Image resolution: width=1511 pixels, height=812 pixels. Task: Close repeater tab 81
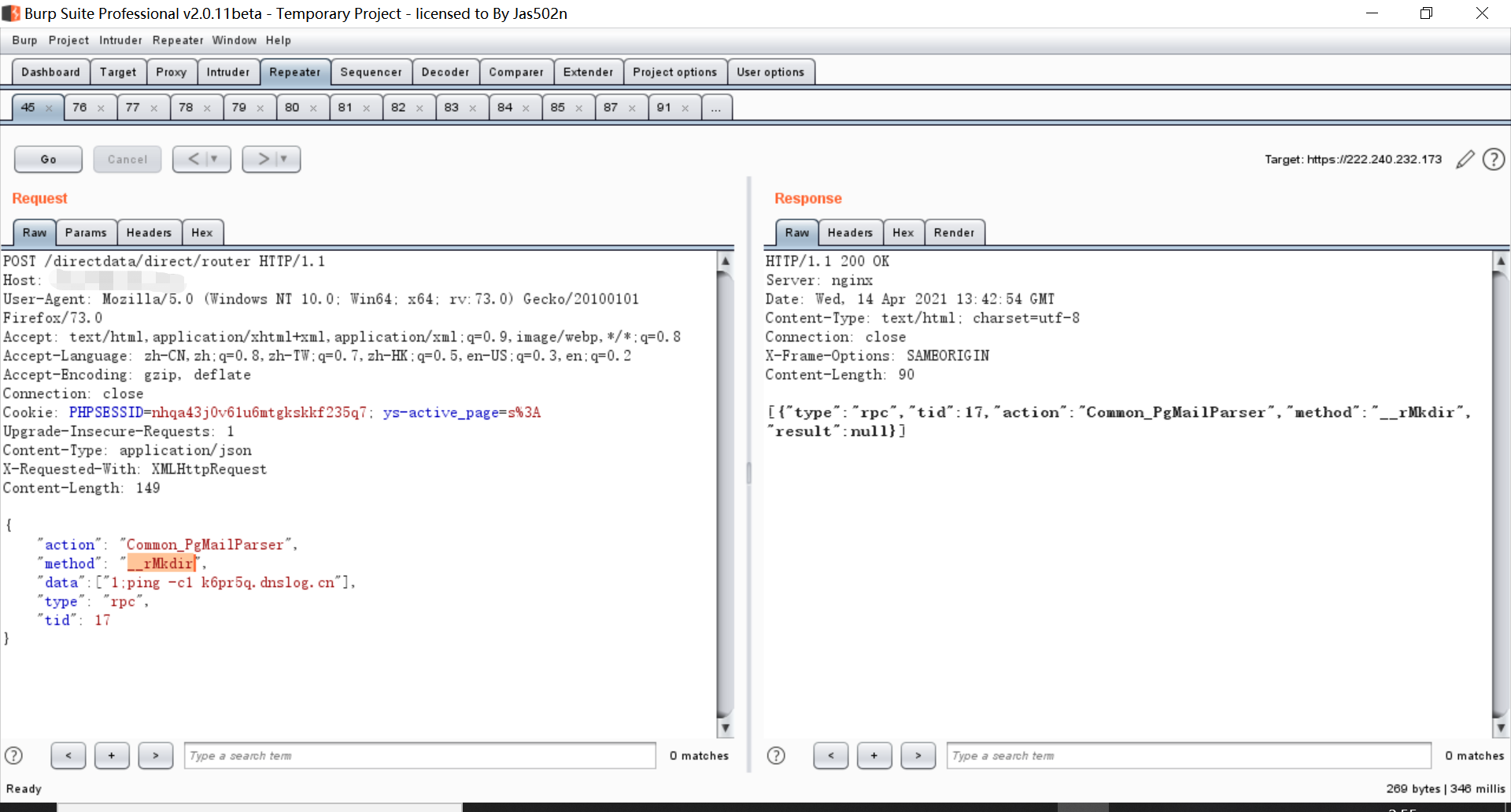click(367, 109)
